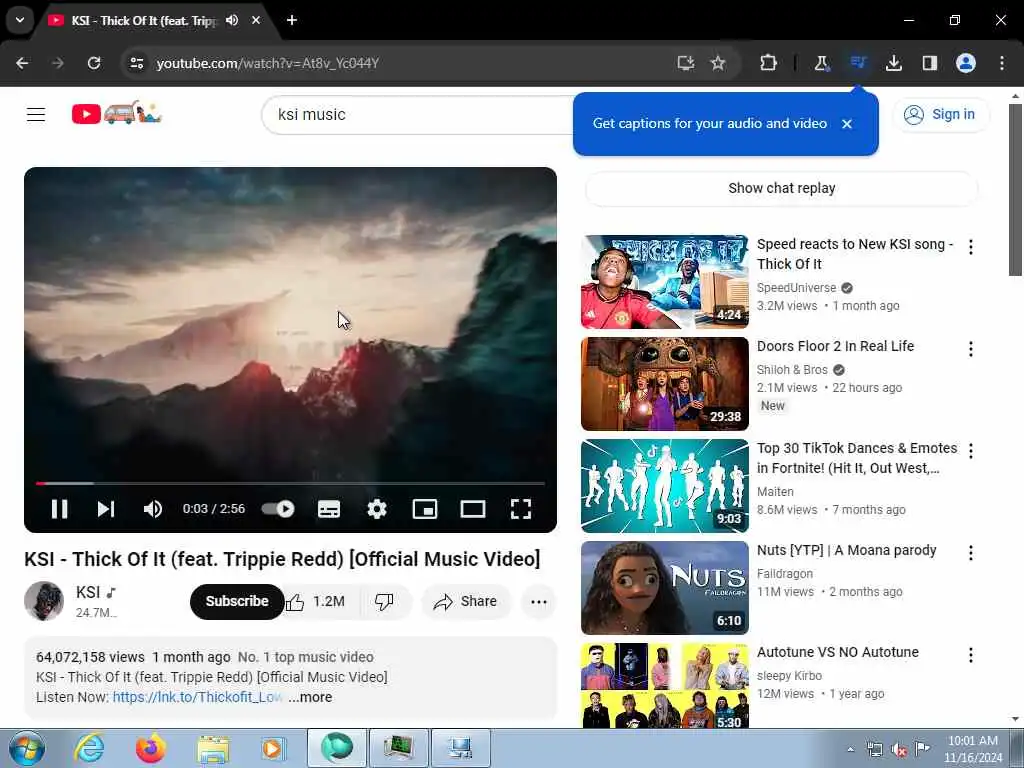Image resolution: width=1024 pixels, height=768 pixels.
Task: Click the SpeedUniverse channel name
Action: (x=796, y=287)
